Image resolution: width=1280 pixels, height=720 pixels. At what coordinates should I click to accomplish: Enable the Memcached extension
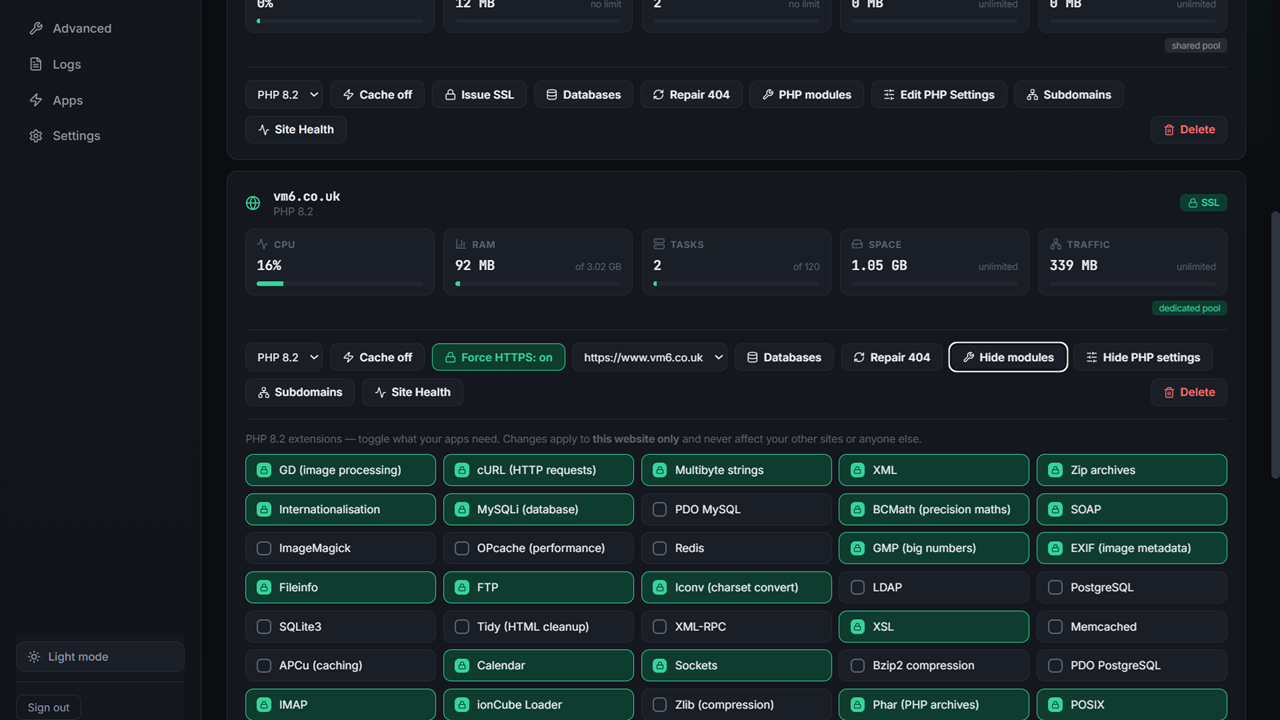click(x=1132, y=626)
